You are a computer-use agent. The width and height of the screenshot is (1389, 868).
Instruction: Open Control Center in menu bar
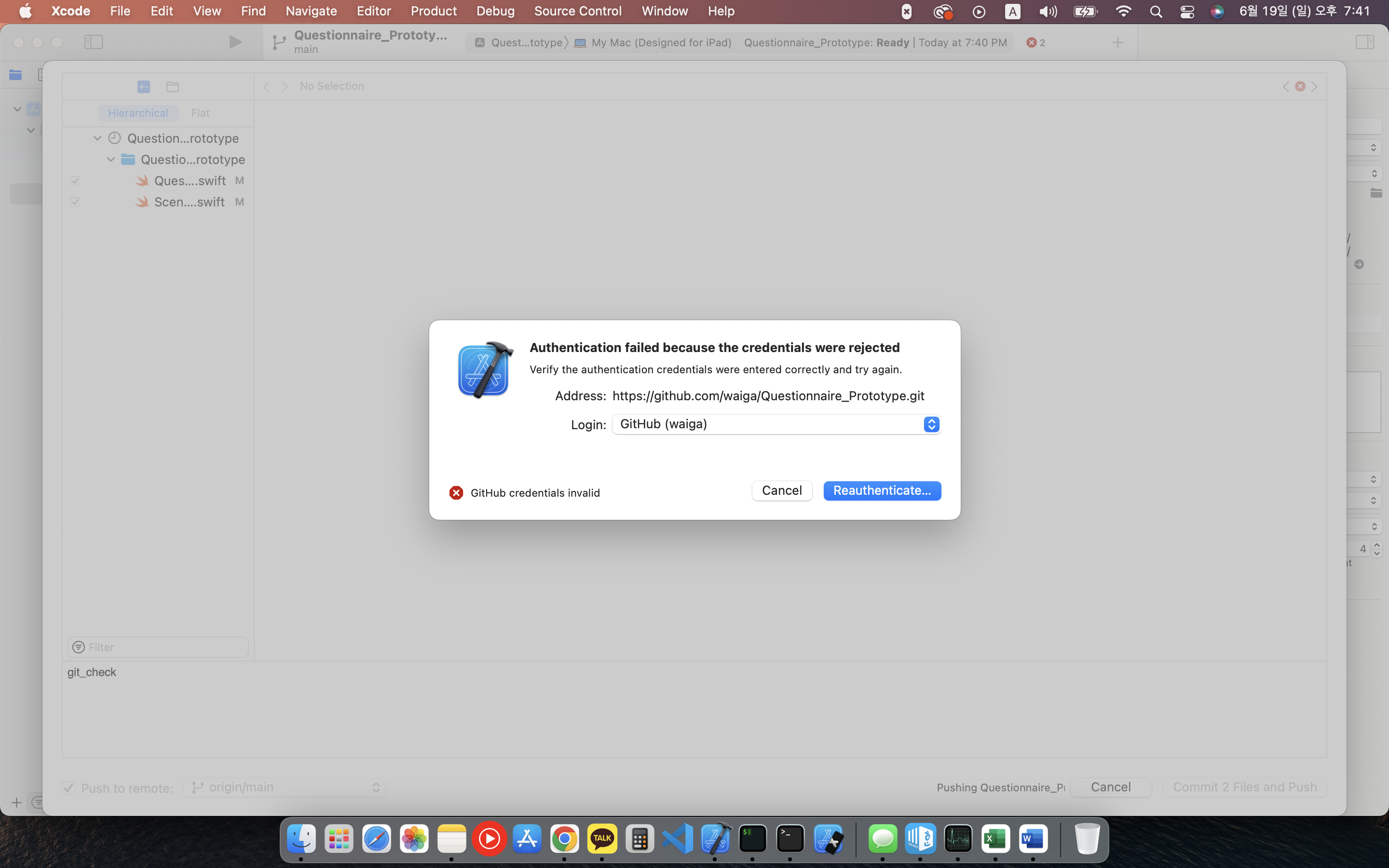point(1187,12)
